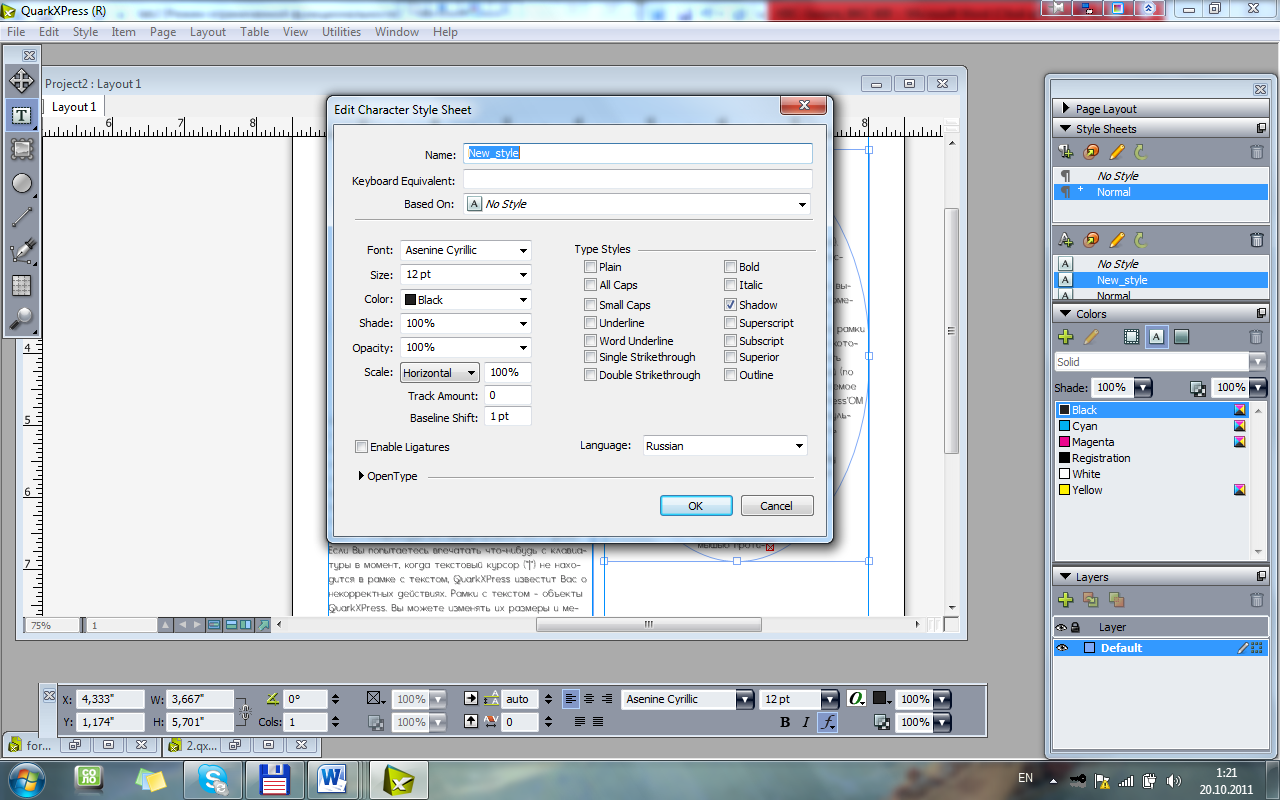This screenshot has height=800, width=1280.
Task: Check the All Caps type style
Action: point(590,285)
